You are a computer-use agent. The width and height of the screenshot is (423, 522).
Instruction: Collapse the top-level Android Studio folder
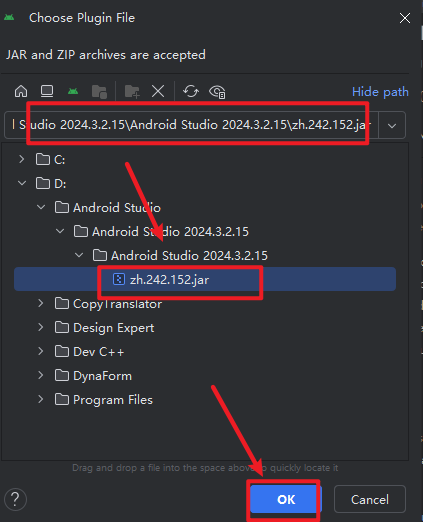pyautogui.click(x=41, y=207)
